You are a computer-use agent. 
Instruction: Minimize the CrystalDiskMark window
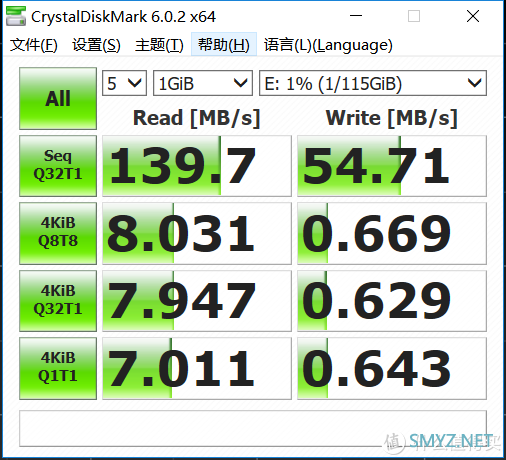(356, 16)
